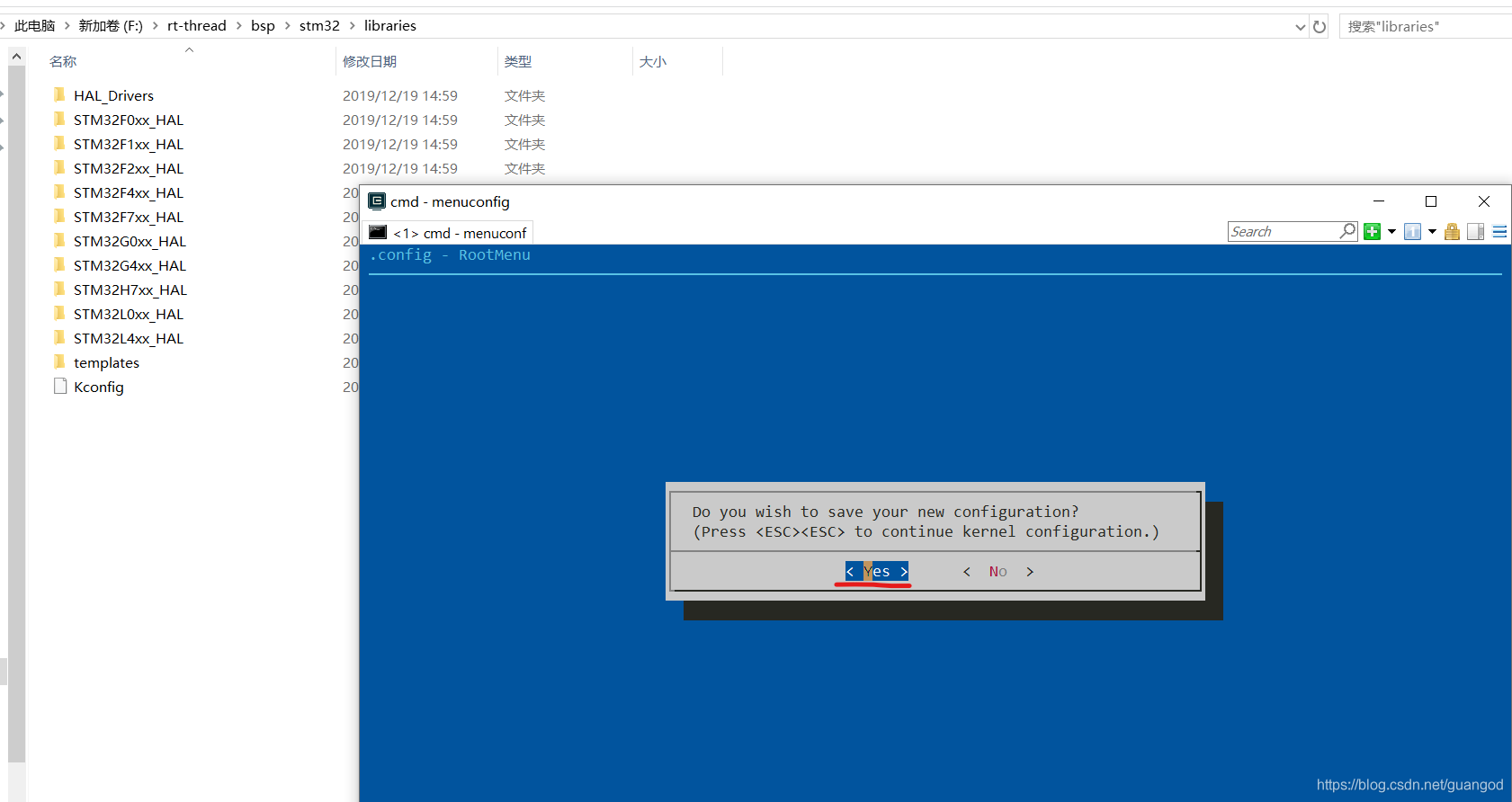Select the STM32L4xx_HAL folder icon
The width and height of the screenshot is (1512, 802).
point(59,337)
